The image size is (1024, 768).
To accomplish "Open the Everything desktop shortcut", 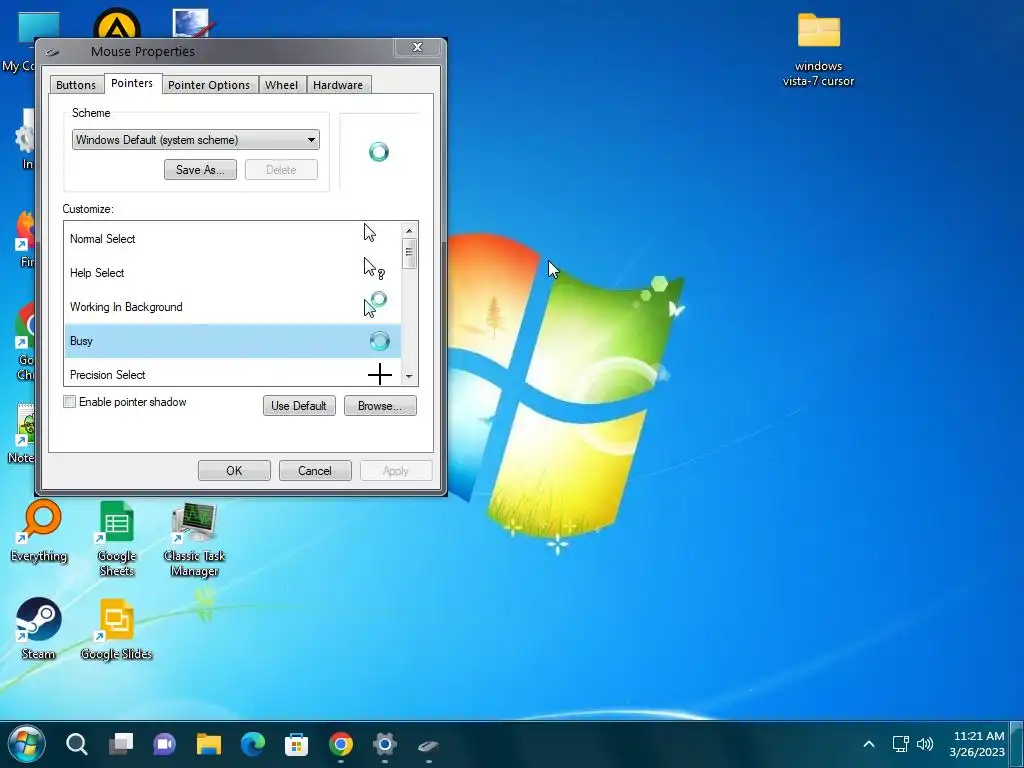I will [39, 531].
